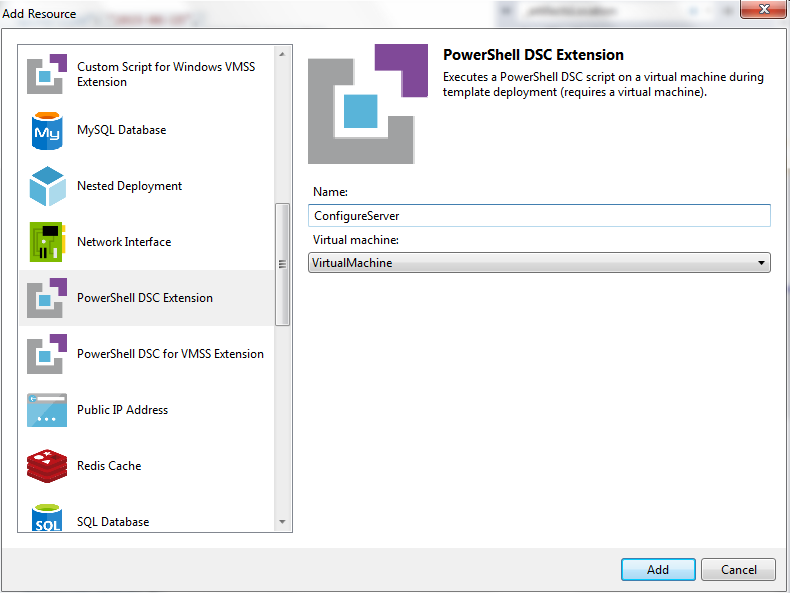Image resolution: width=790 pixels, height=593 pixels.
Task: Choose the "PowerShell DSC for VMSS Extension" label
Action: click(x=170, y=354)
